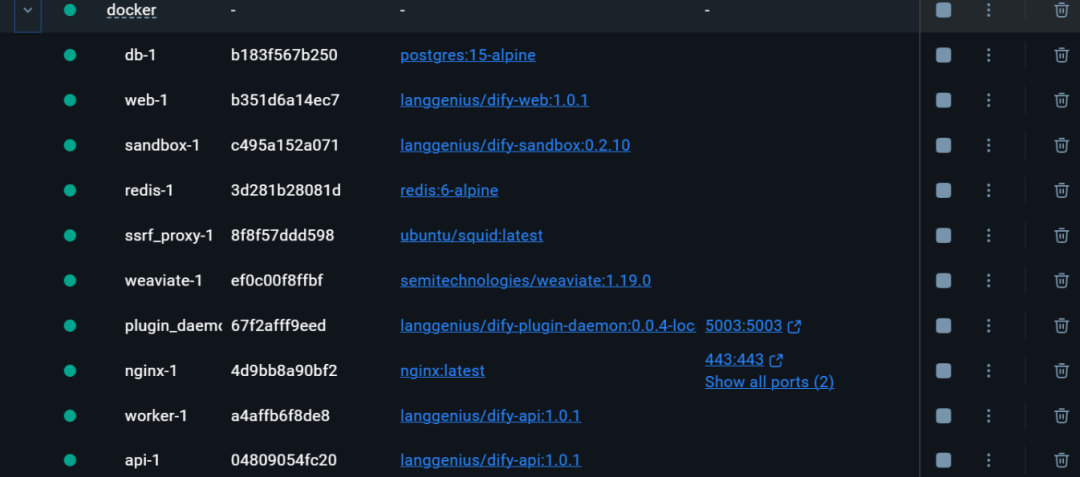Open kebab menu for web-1 container

(988, 100)
